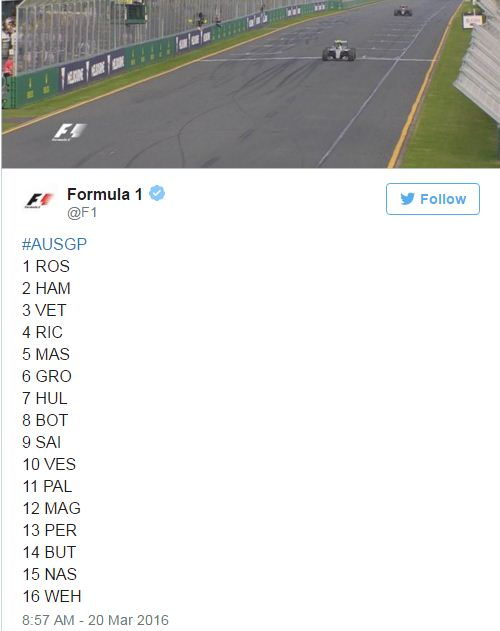Click the F1 watermark logo on the race photo

pos(69,132)
